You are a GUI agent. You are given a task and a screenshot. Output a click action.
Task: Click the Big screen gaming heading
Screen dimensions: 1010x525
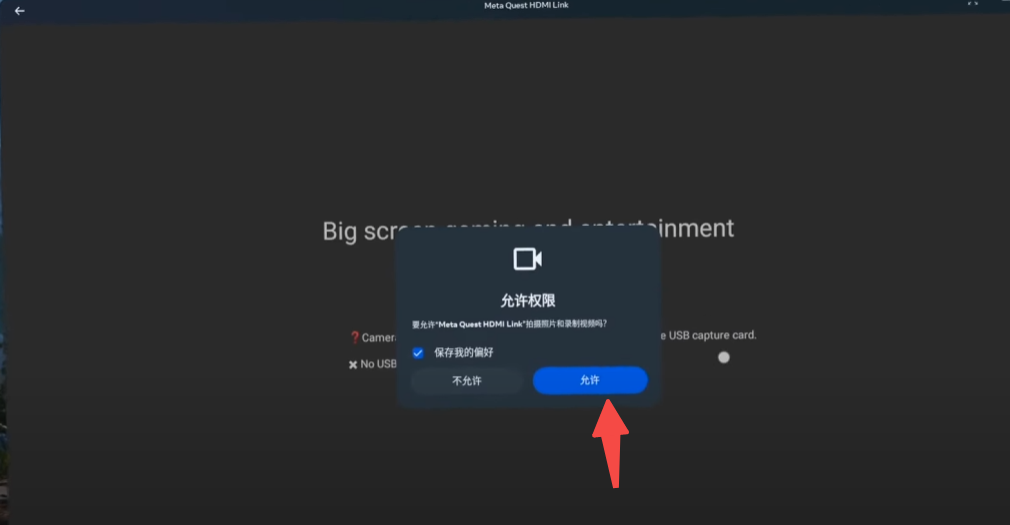coord(528,229)
